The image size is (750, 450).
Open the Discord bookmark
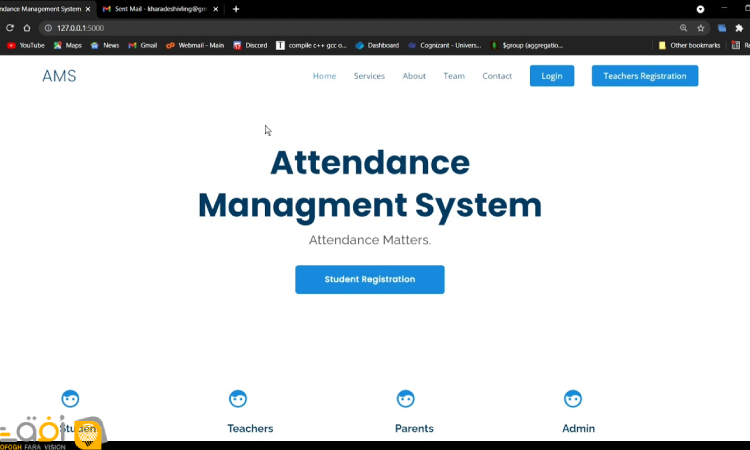[250, 45]
